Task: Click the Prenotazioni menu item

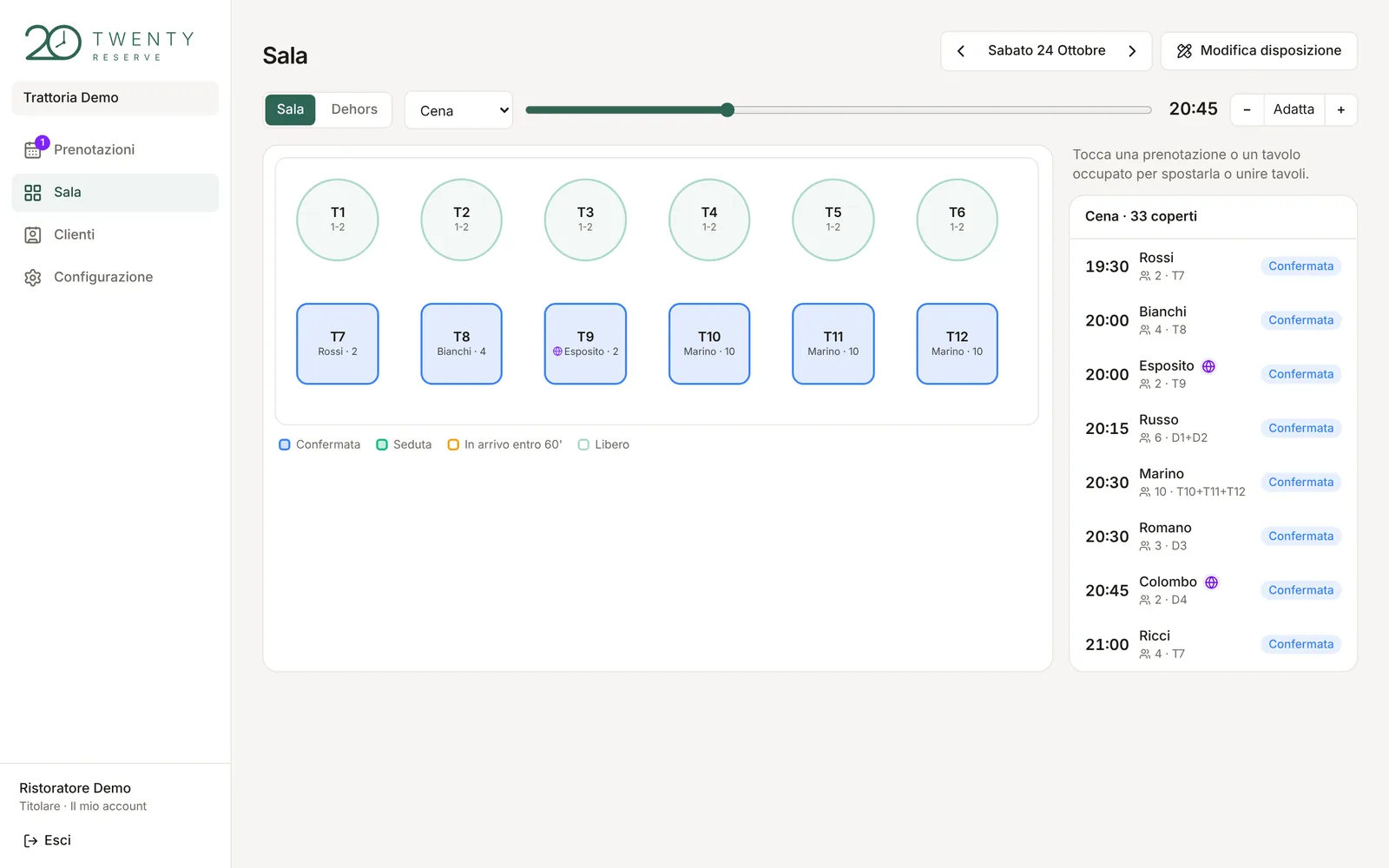Action: point(115,150)
